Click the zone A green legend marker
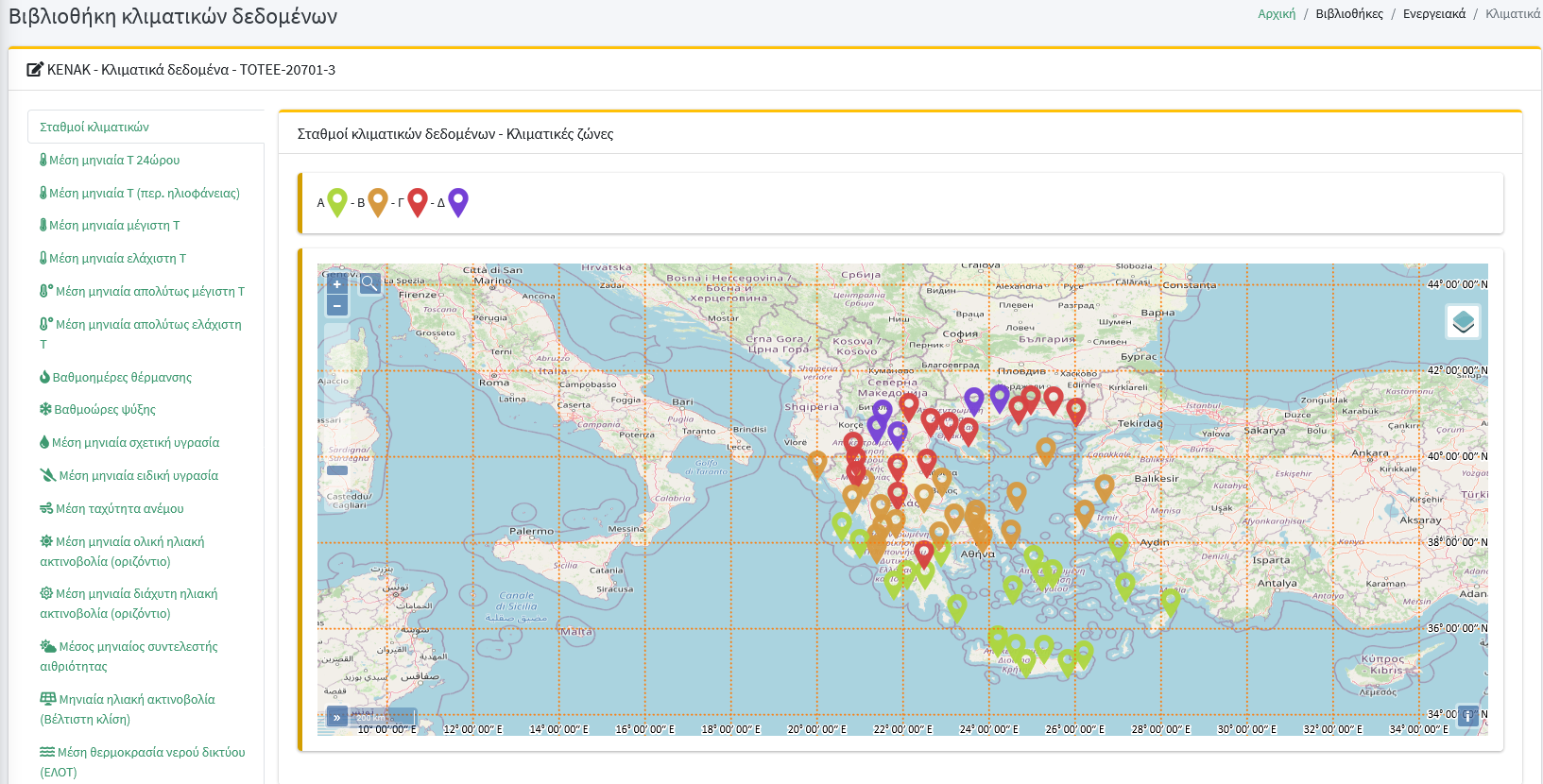 point(336,201)
